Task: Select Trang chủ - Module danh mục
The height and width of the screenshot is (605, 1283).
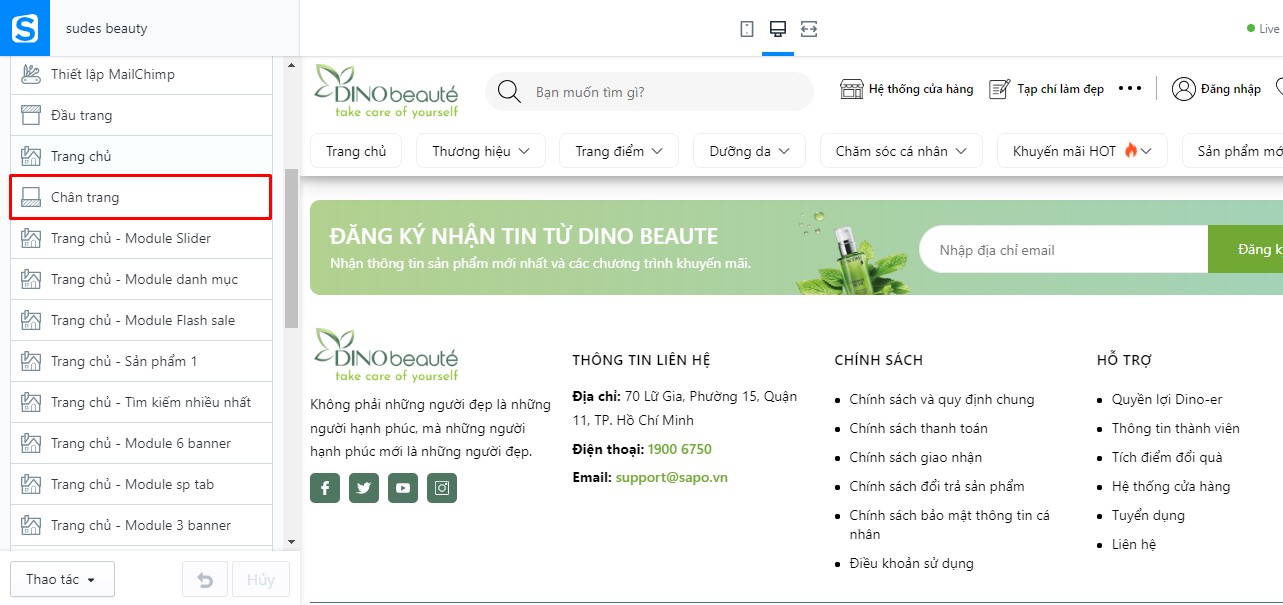Action: click(x=141, y=279)
